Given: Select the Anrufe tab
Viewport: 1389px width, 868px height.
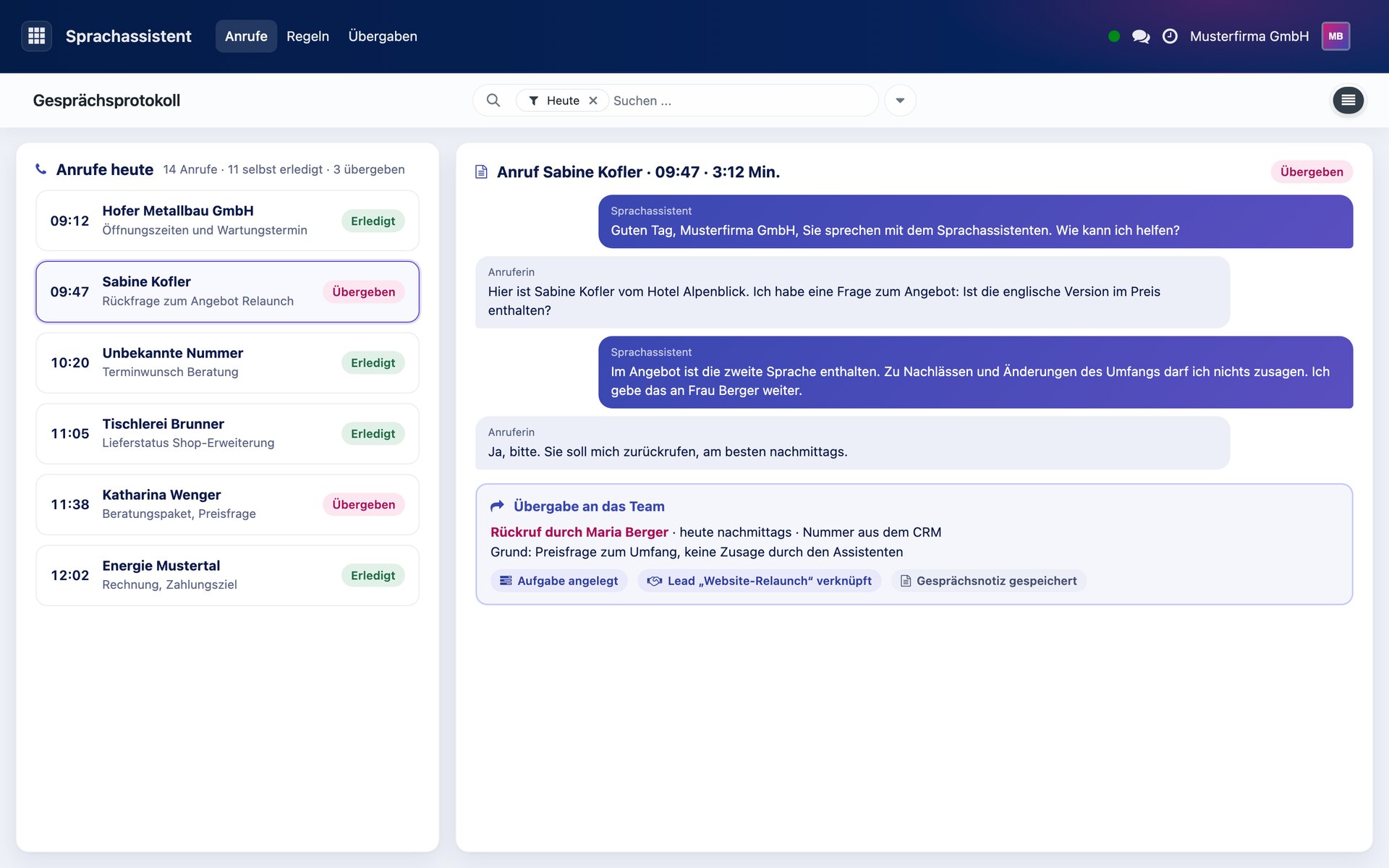Looking at the screenshot, I should pos(246,36).
